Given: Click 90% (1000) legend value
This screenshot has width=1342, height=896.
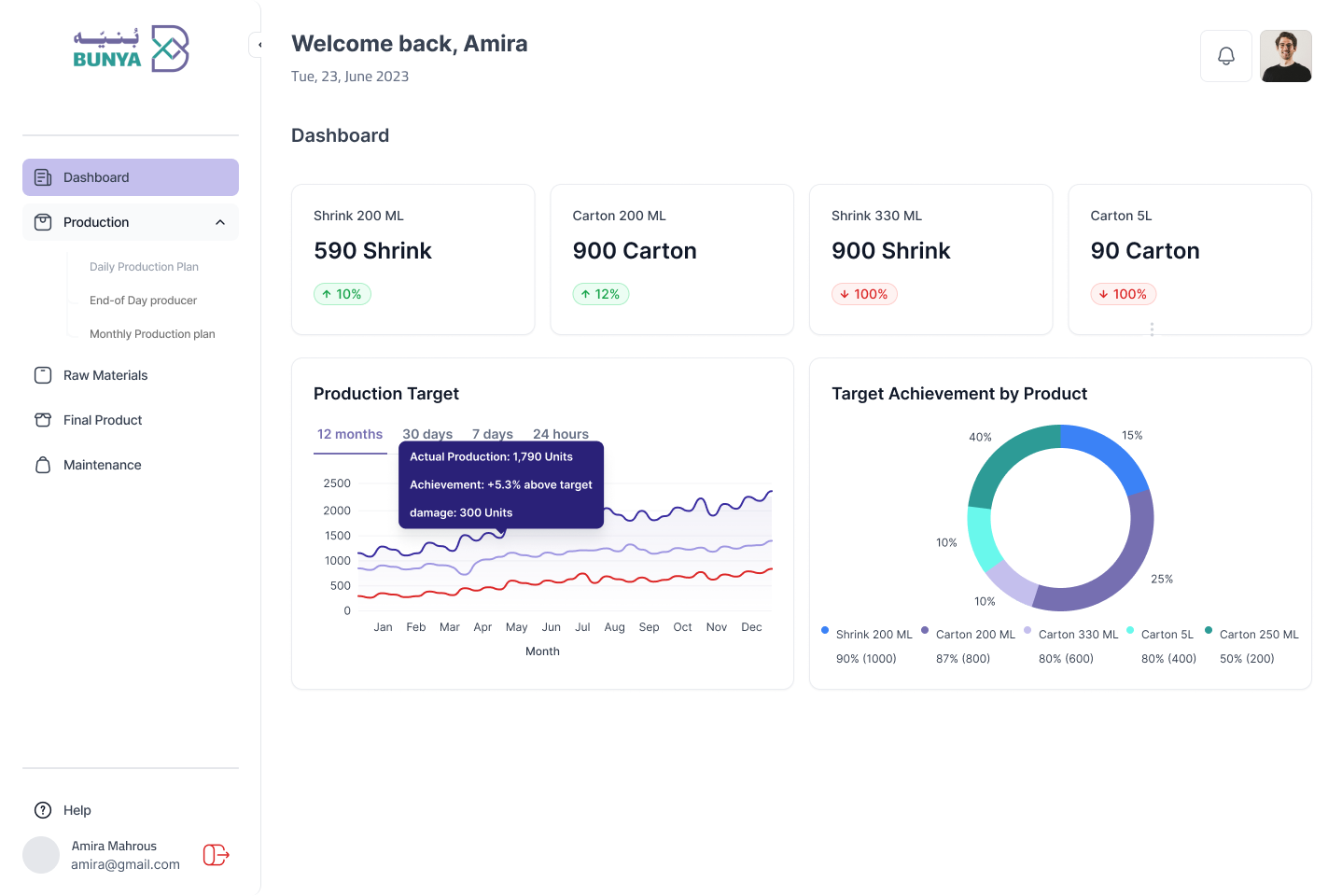Looking at the screenshot, I should (866, 659).
